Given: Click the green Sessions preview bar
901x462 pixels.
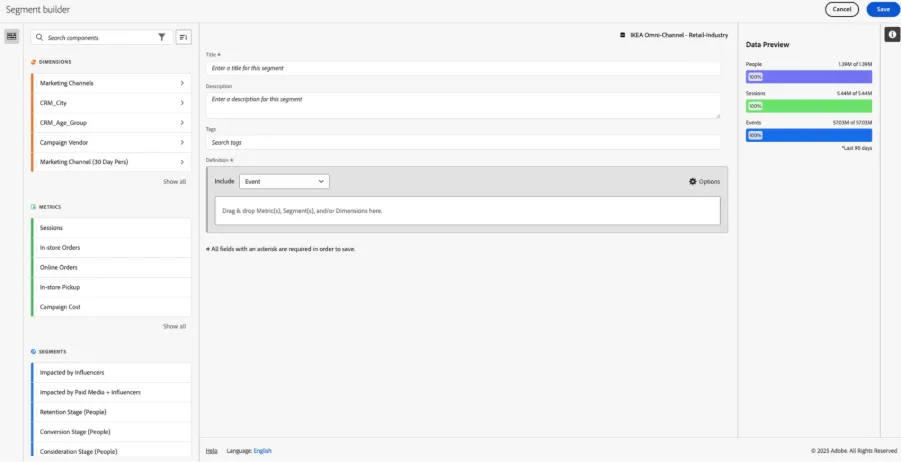Looking at the screenshot, I should click(x=808, y=106).
